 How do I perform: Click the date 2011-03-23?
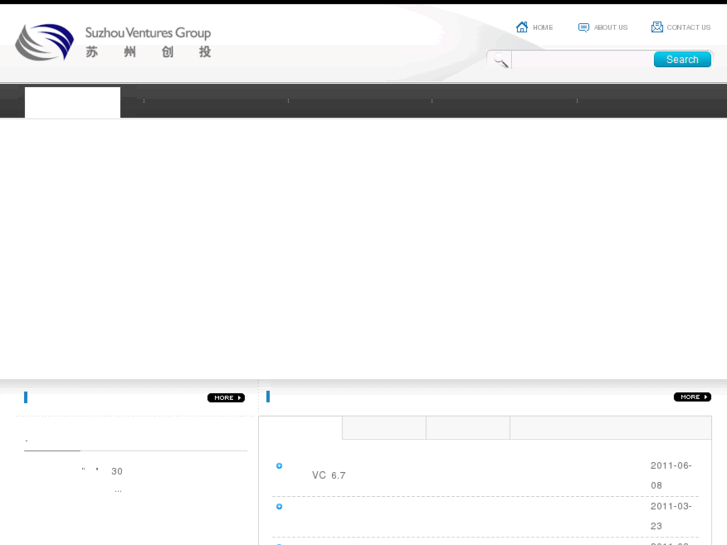pyautogui.click(x=670, y=516)
